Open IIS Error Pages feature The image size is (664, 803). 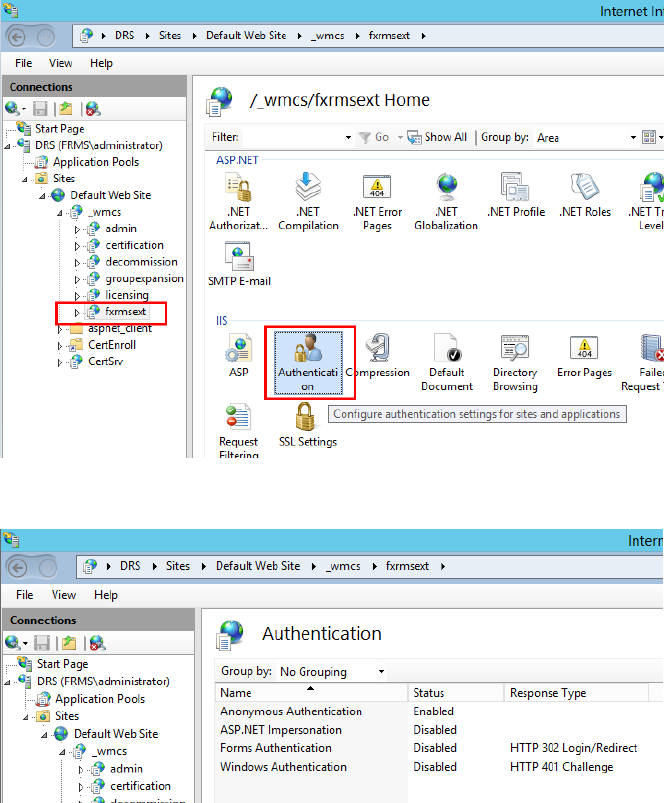[584, 356]
